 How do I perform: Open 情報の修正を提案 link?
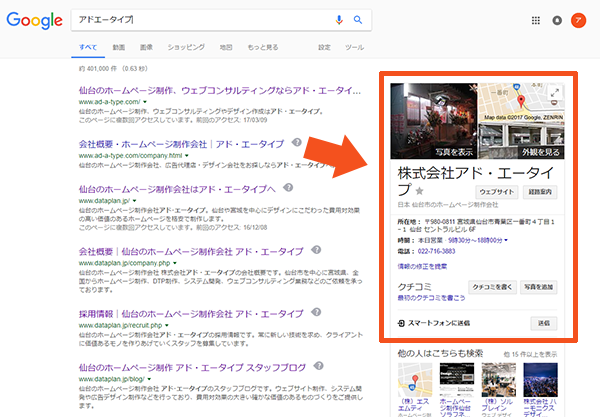click(x=422, y=266)
